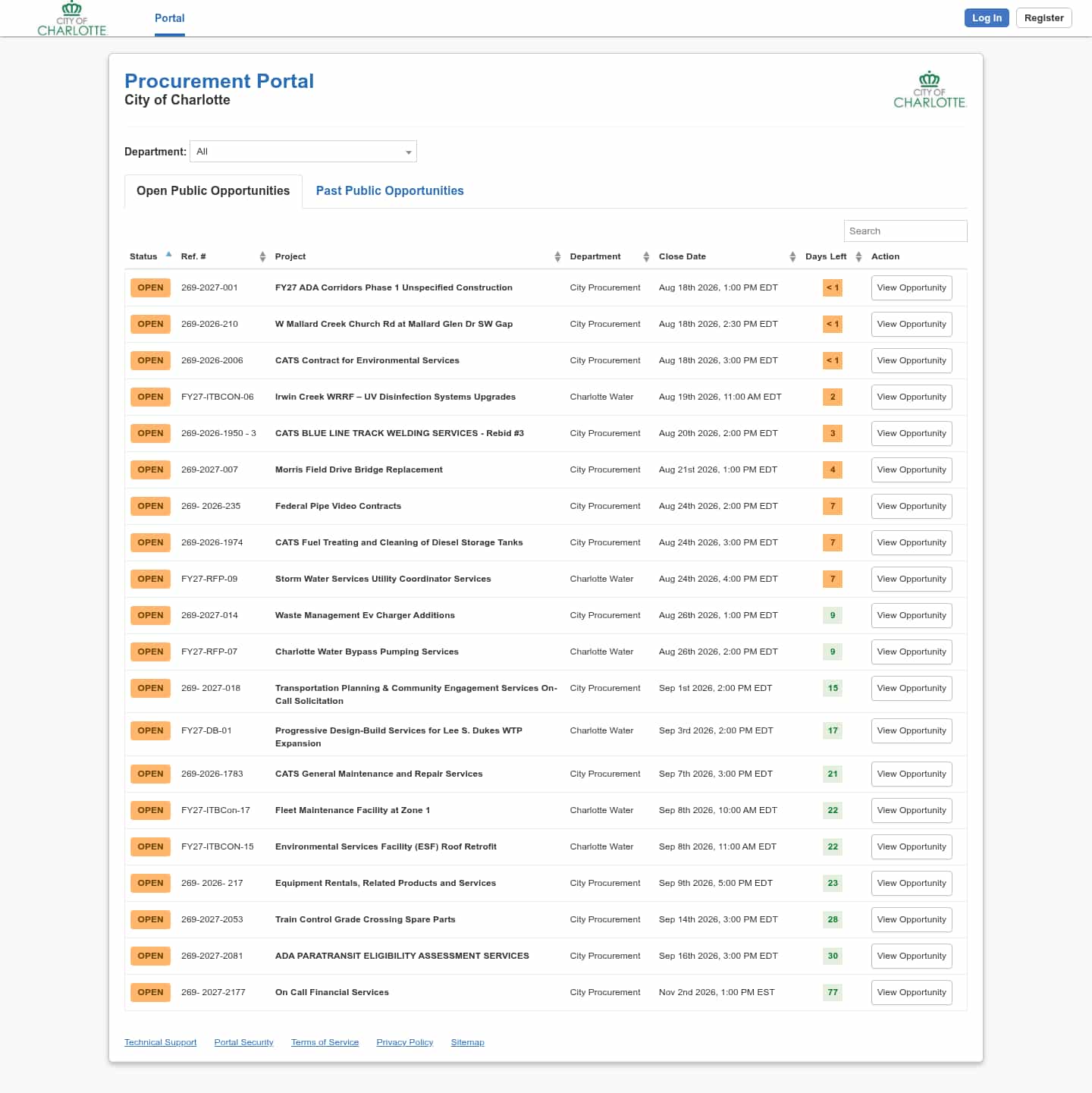Viewport: 1092px width, 1093px height.
Task: View Opportunity for Federal Pipe Video Contracts
Action: [x=912, y=507]
